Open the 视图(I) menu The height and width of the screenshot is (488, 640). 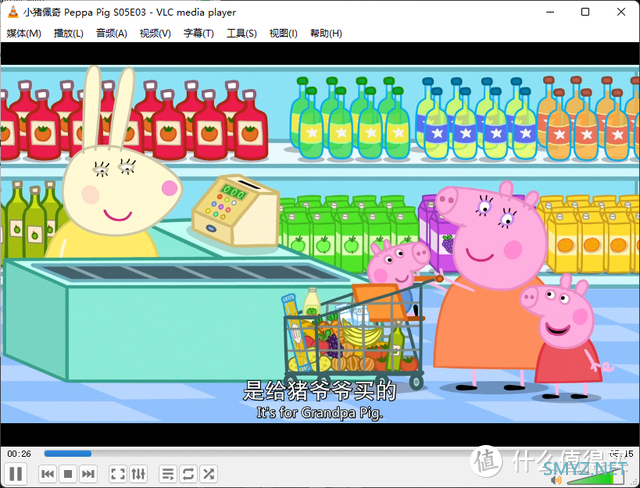283,33
